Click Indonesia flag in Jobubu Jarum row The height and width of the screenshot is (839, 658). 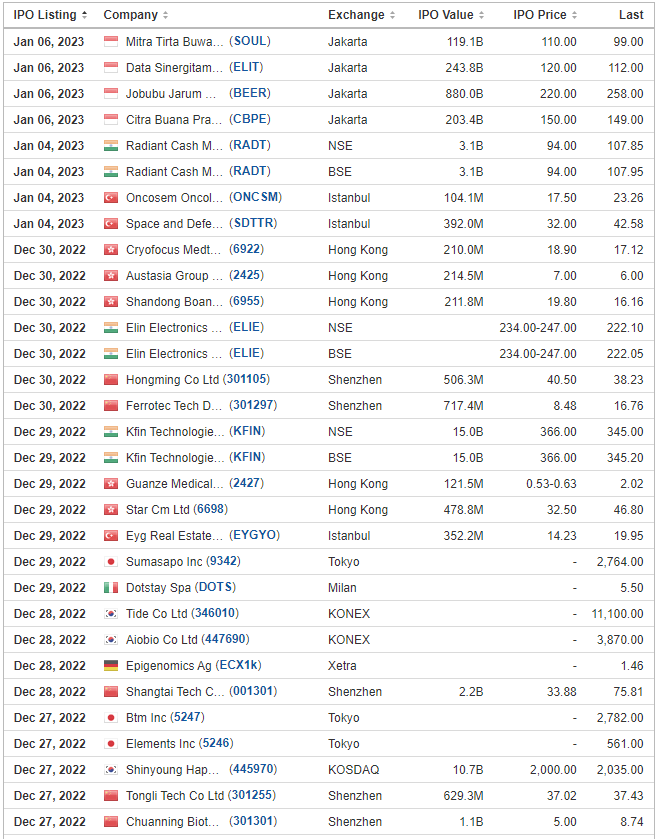click(x=111, y=94)
